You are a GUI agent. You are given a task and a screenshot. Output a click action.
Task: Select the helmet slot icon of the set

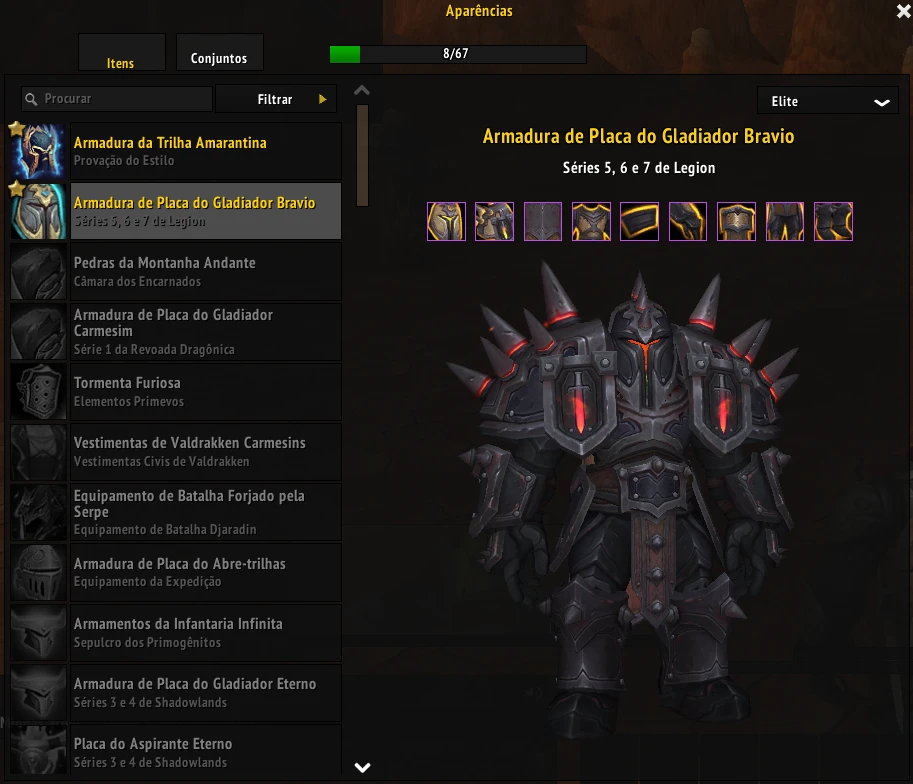446,221
